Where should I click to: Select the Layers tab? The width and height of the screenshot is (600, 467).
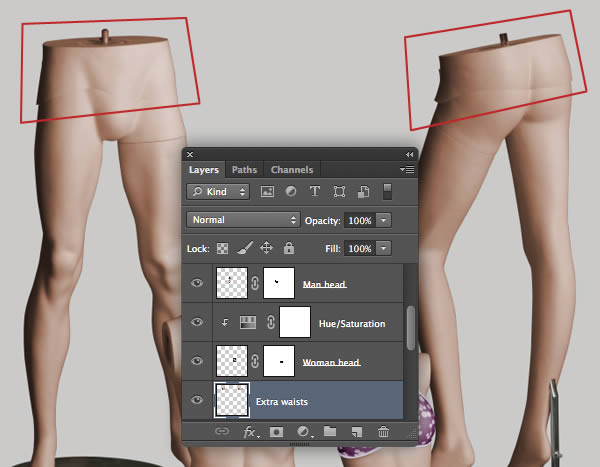(x=204, y=170)
